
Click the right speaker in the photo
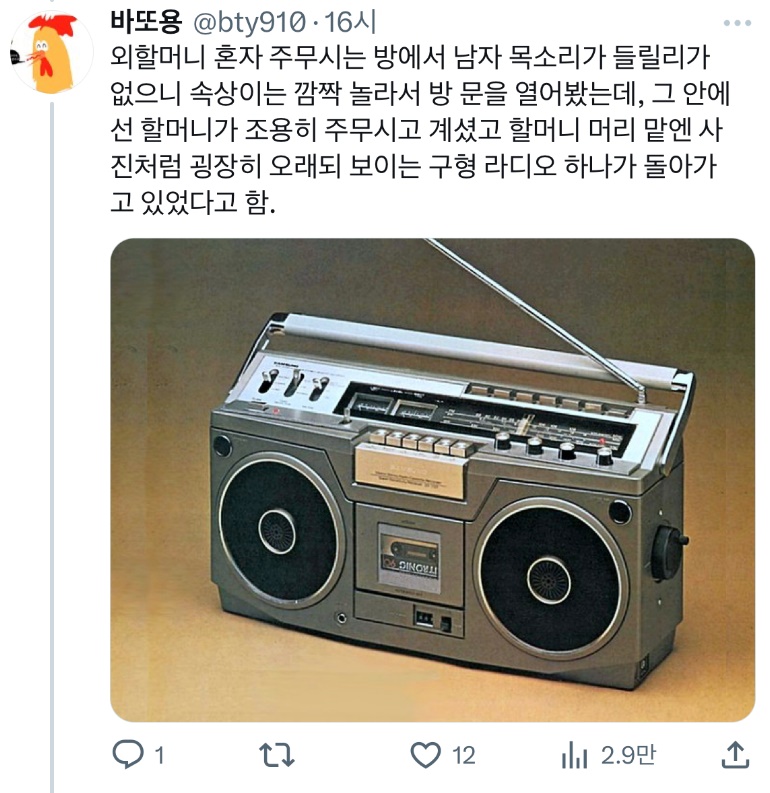click(550, 579)
